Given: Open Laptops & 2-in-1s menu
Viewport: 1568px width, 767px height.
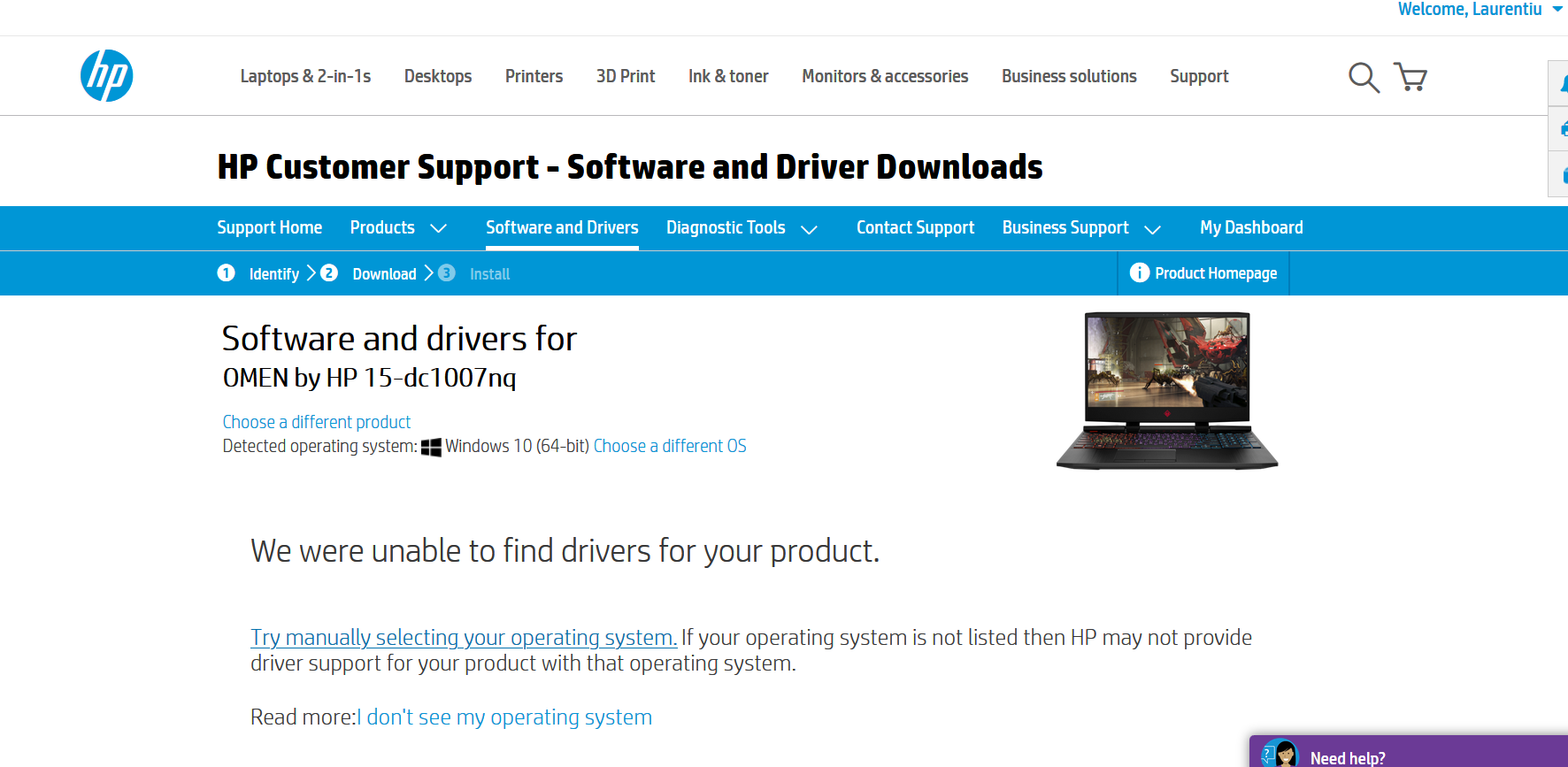Looking at the screenshot, I should tap(305, 76).
